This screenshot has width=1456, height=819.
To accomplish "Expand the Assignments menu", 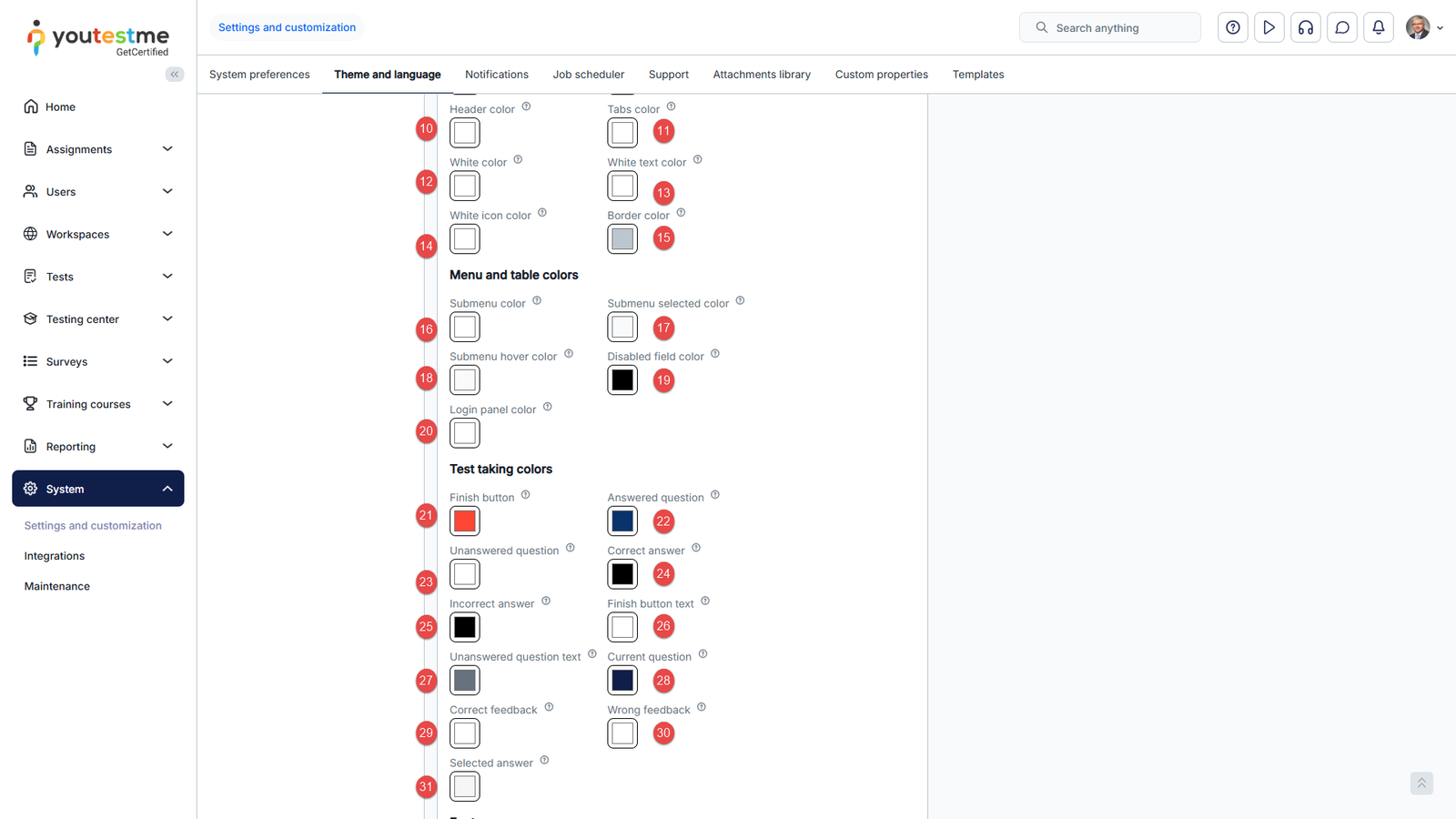I will (x=167, y=149).
